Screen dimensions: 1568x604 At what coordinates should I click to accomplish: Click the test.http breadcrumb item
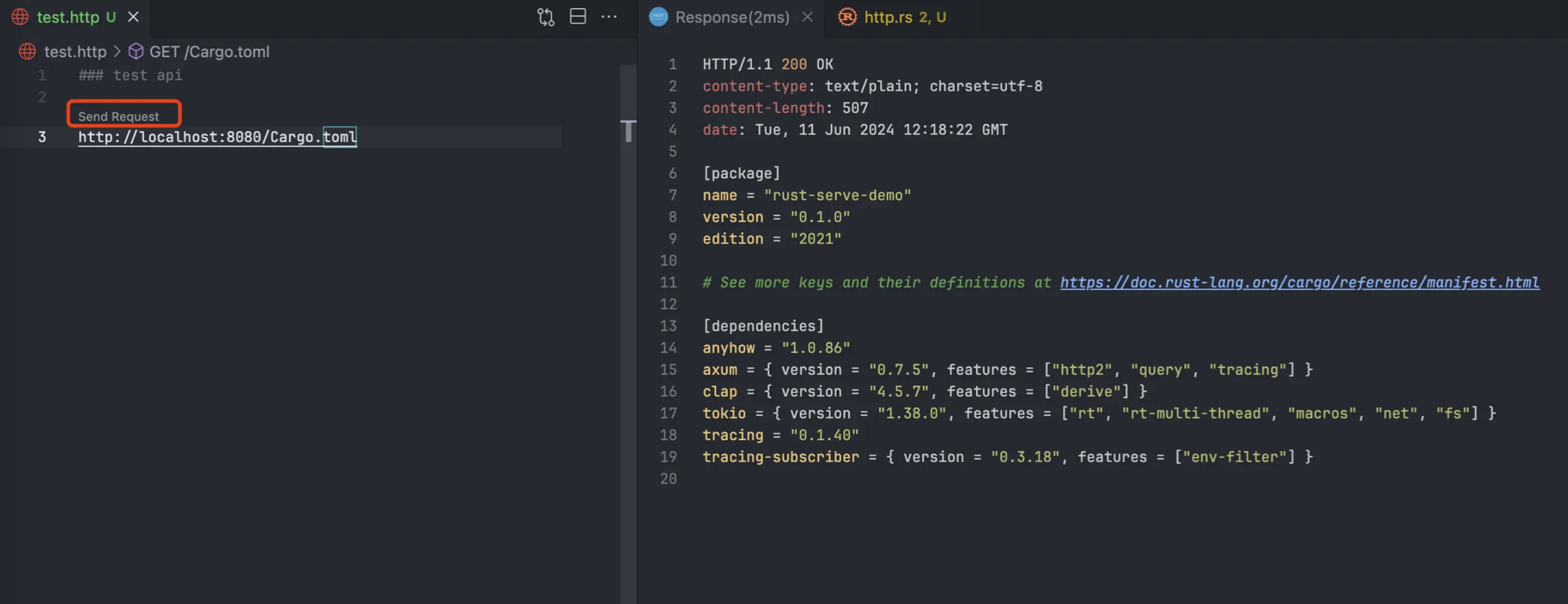click(x=75, y=52)
